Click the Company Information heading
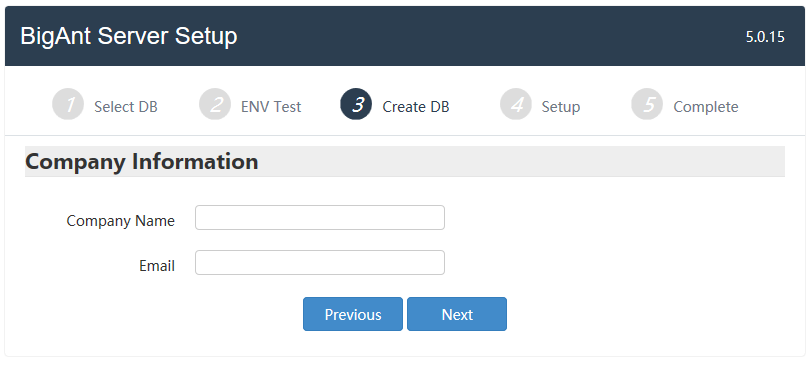Screen dimensions: 812x365 [141, 162]
